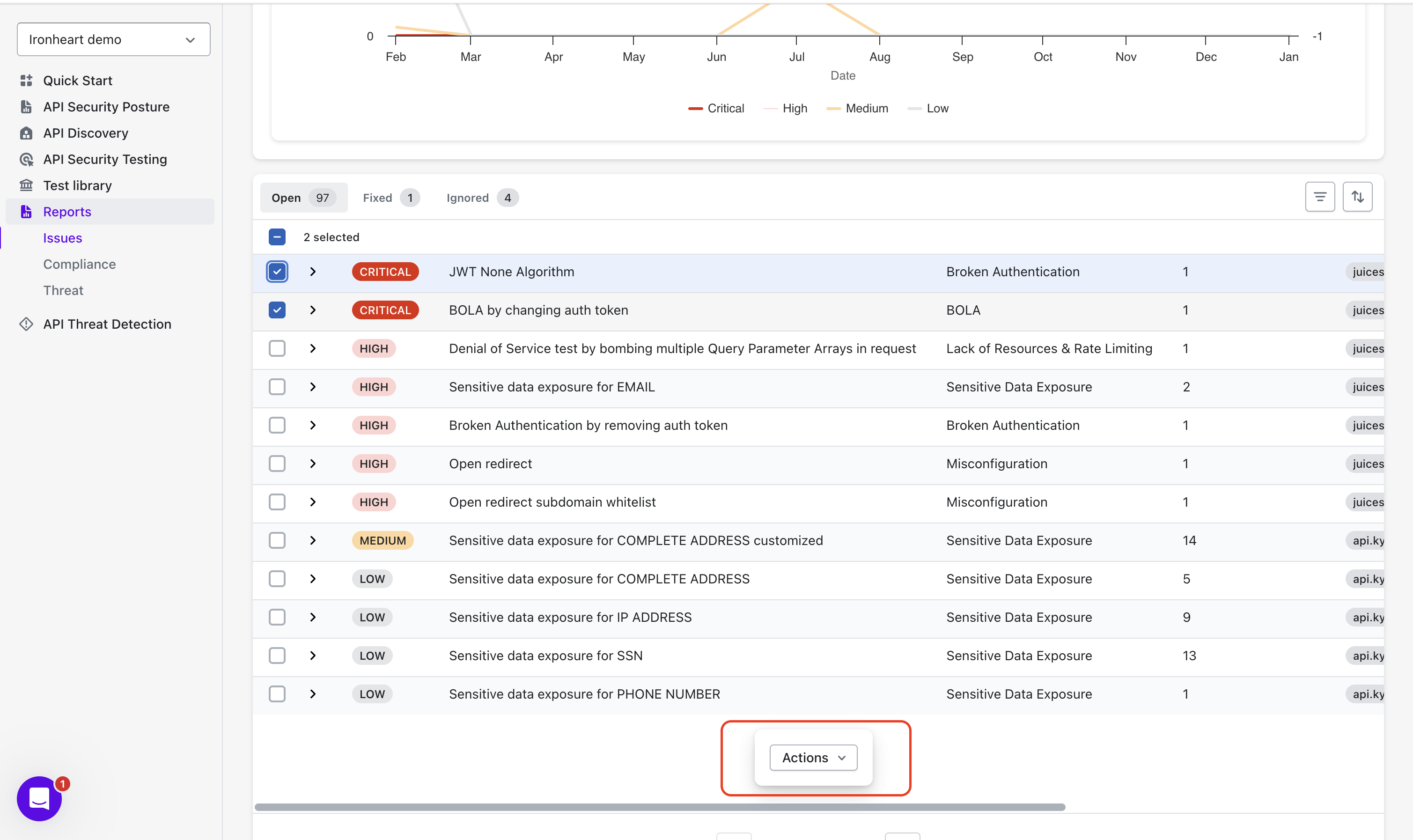Click the Test library bank icon
The height and width of the screenshot is (840, 1413).
(26, 185)
